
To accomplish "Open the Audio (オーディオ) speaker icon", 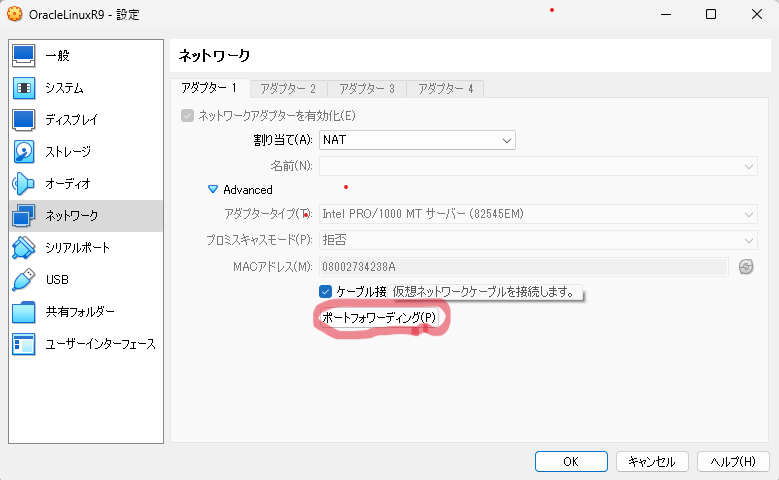I will point(24,184).
